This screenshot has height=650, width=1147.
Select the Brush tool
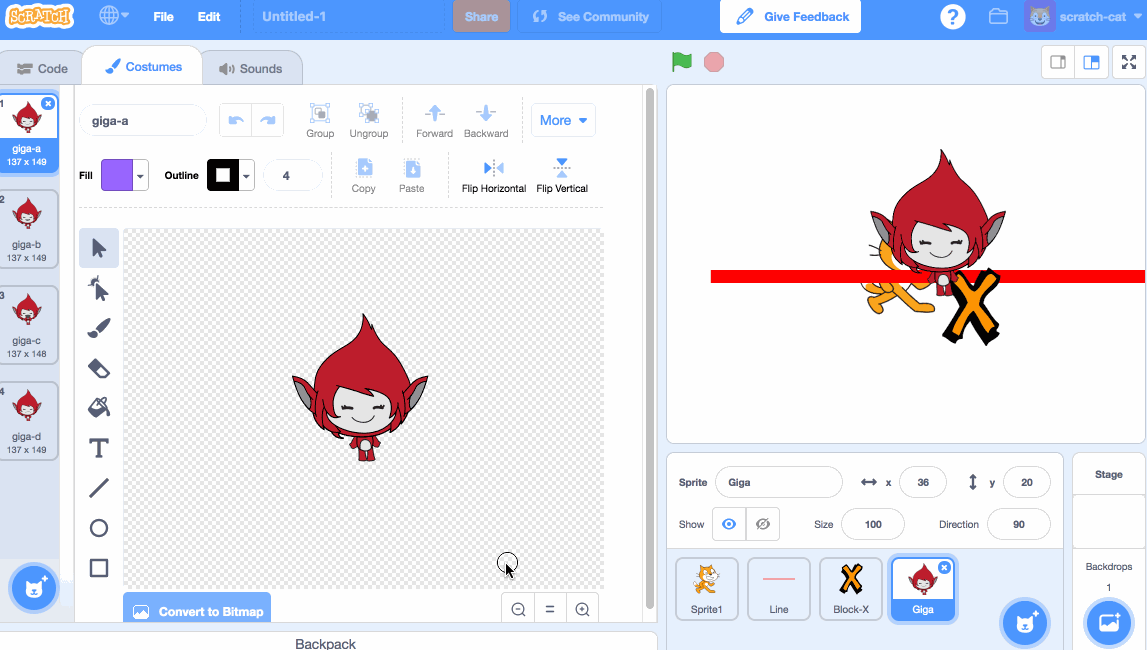click(99, 328)
